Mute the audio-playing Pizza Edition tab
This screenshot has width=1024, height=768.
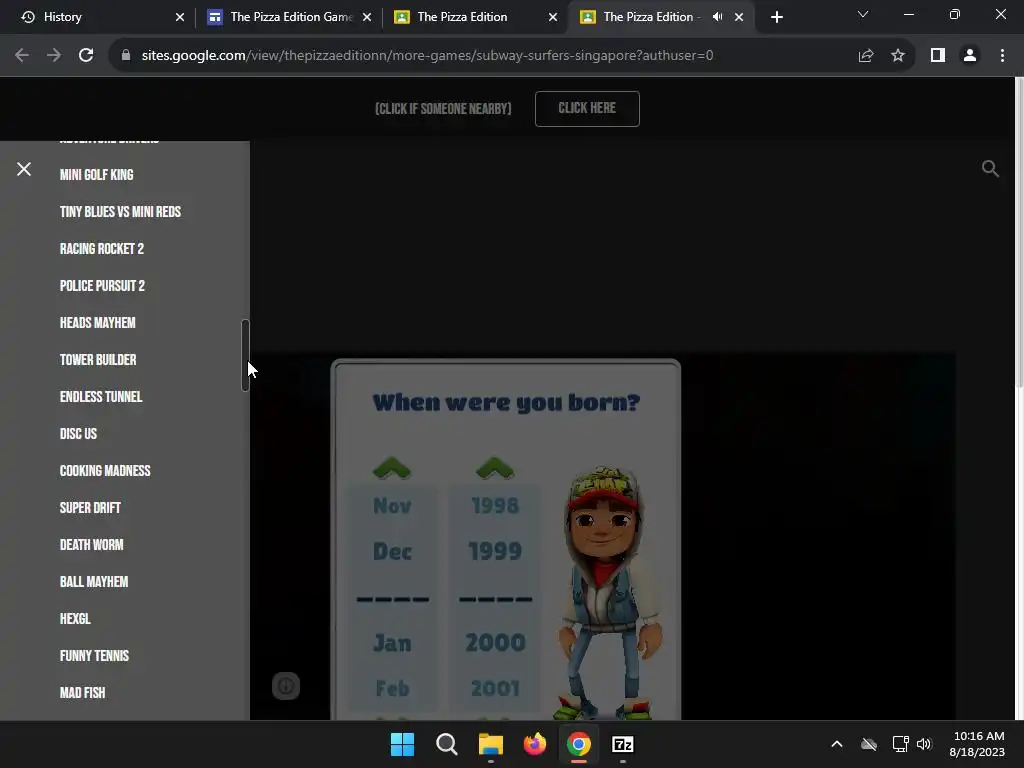pyautogui.click(x=717, y=17)
